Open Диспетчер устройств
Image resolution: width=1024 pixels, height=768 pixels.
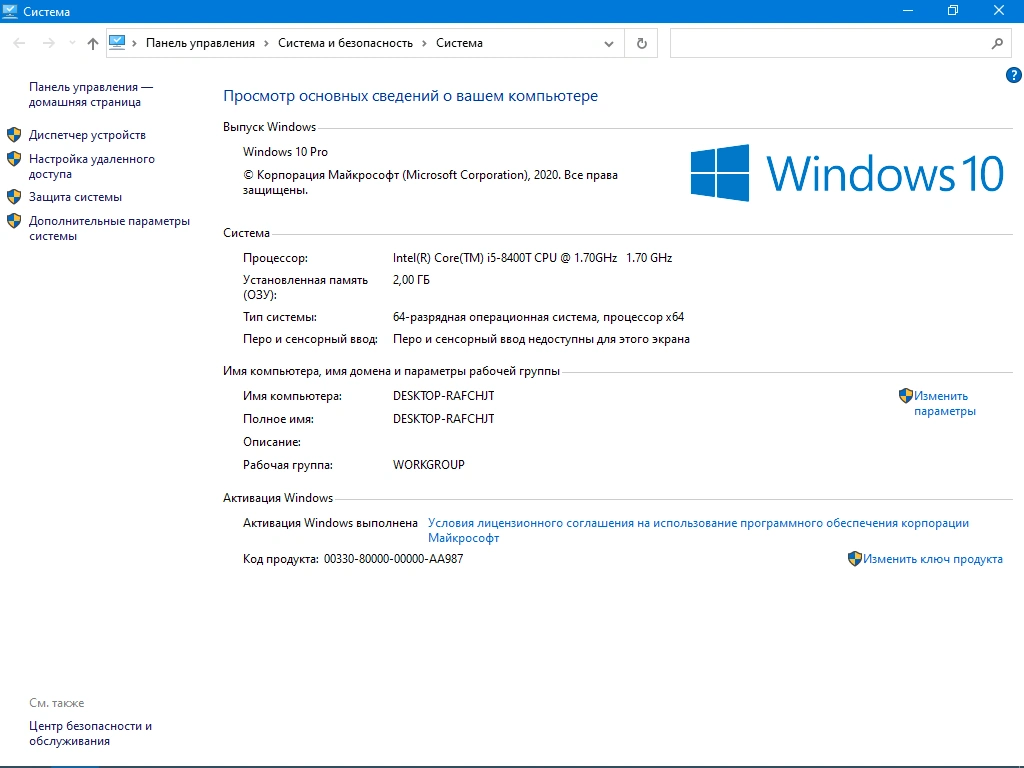coord(88,135)
